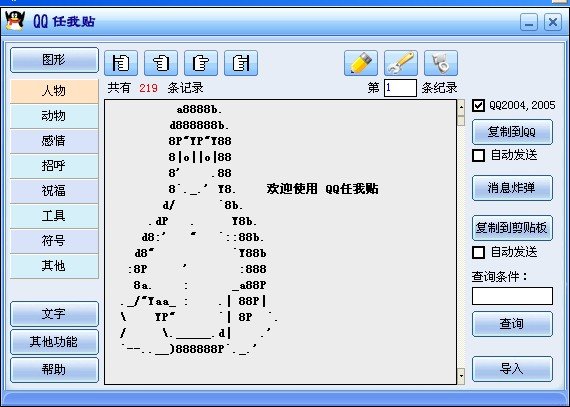Select the 其他 category
The height and width of the screenshot is (407, 570).
coord(55,266)
